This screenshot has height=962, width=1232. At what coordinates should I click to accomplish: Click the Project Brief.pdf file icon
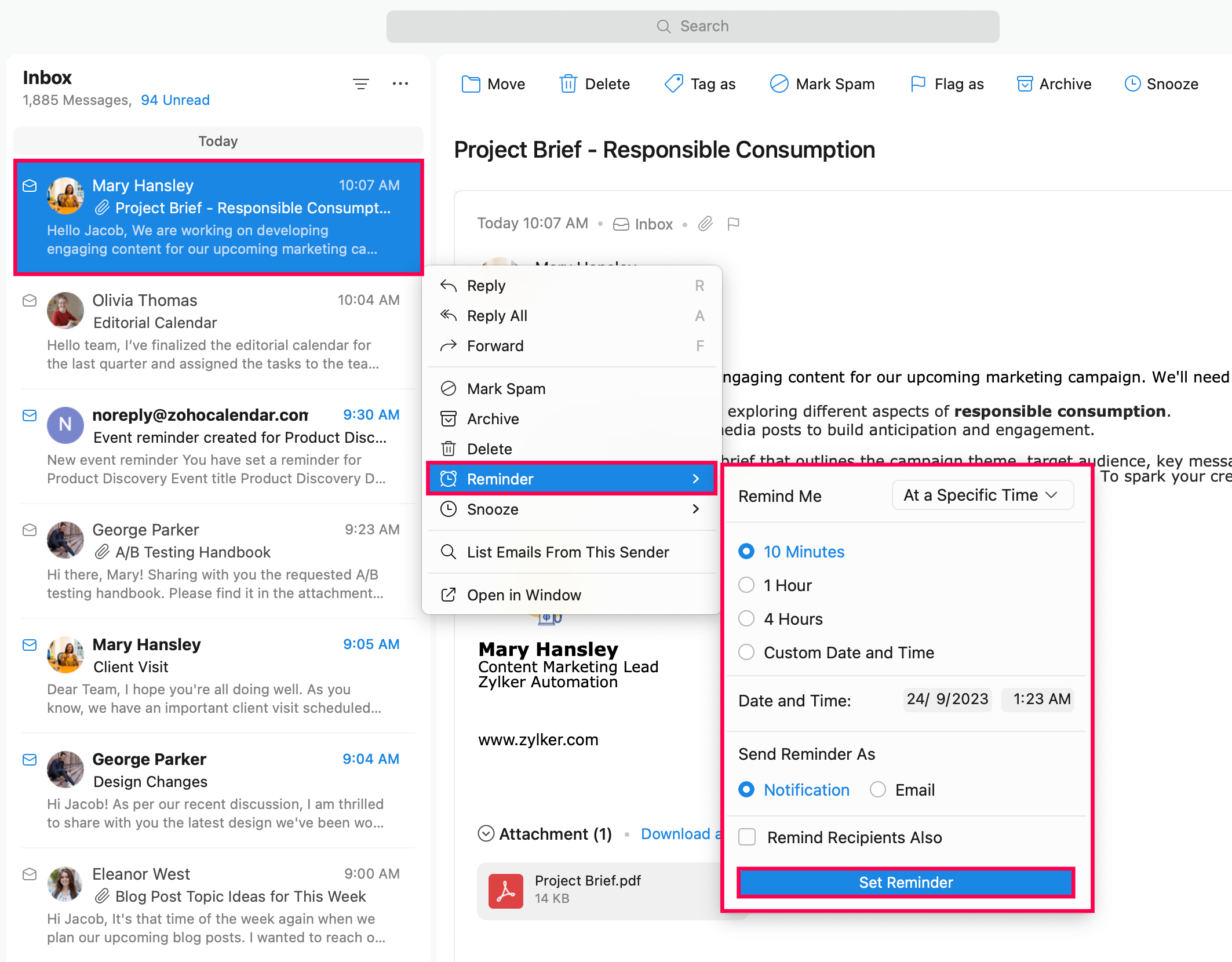(x=505, y=890)
